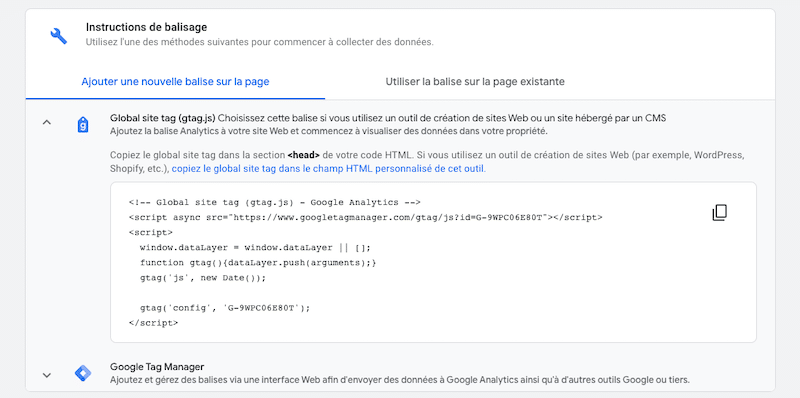Open link copiez le global site tag dans le champ HTML
800x398 pixels.
click(x=329, y=168)
